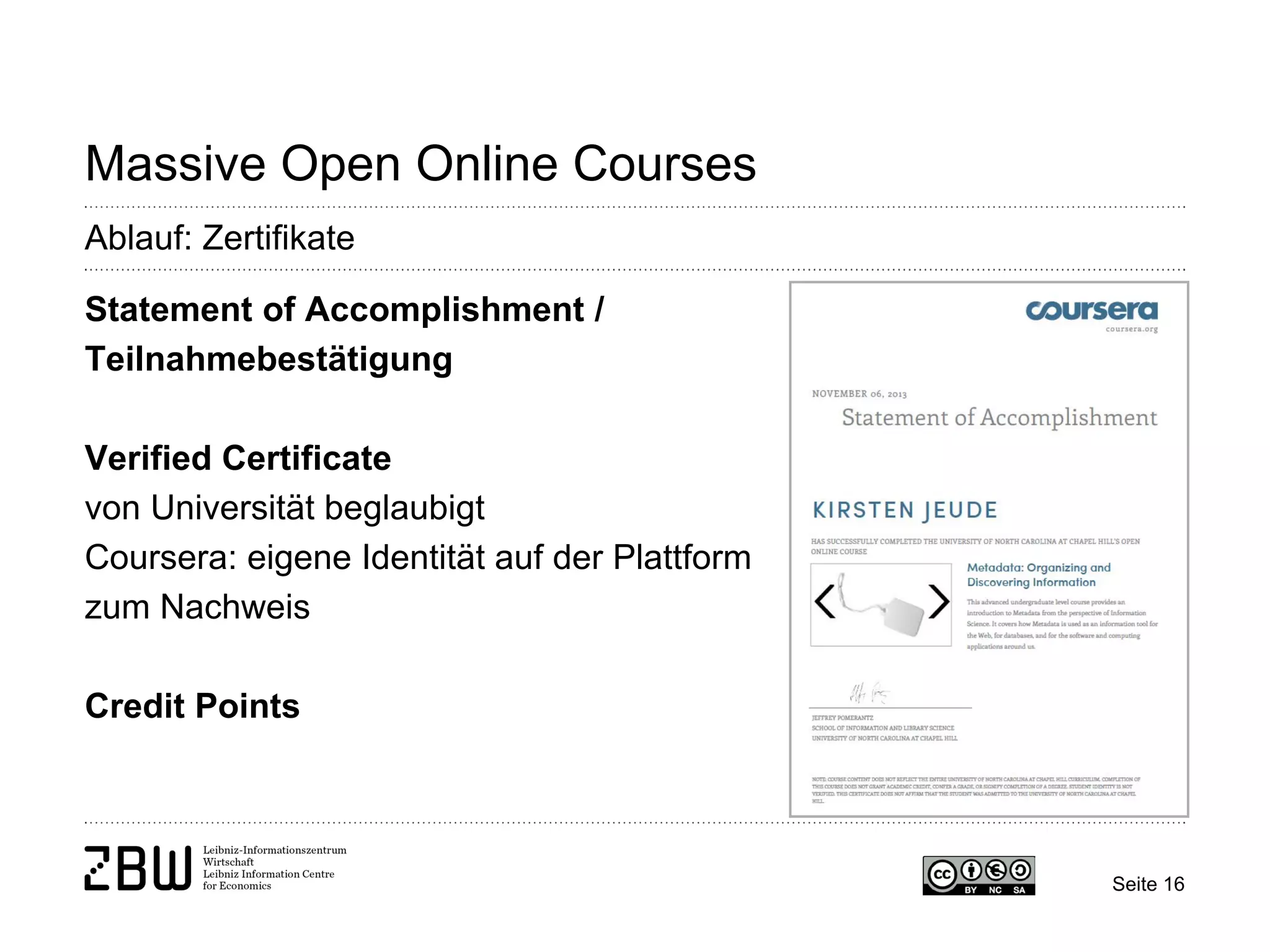Click 'Leibniz-Informationszentrum' in the footer
The height and width of the screenshot is (952, 1270).
275,850
